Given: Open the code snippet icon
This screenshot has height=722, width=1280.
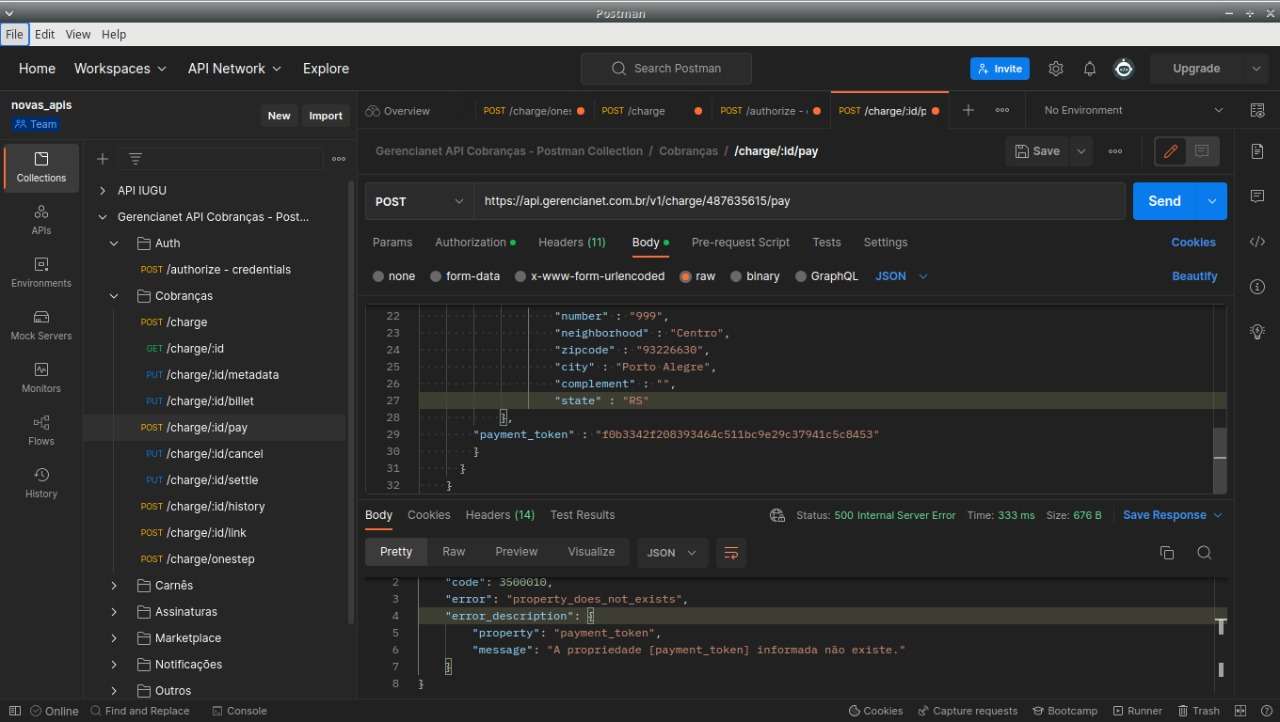Looking at the screenshot, I should (x=1257, y=241).
